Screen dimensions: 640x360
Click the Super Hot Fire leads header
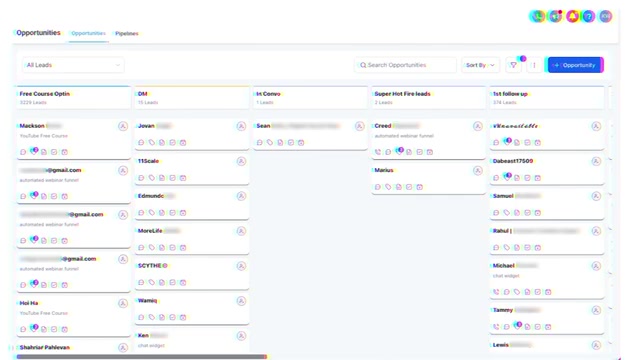point(429,98)
